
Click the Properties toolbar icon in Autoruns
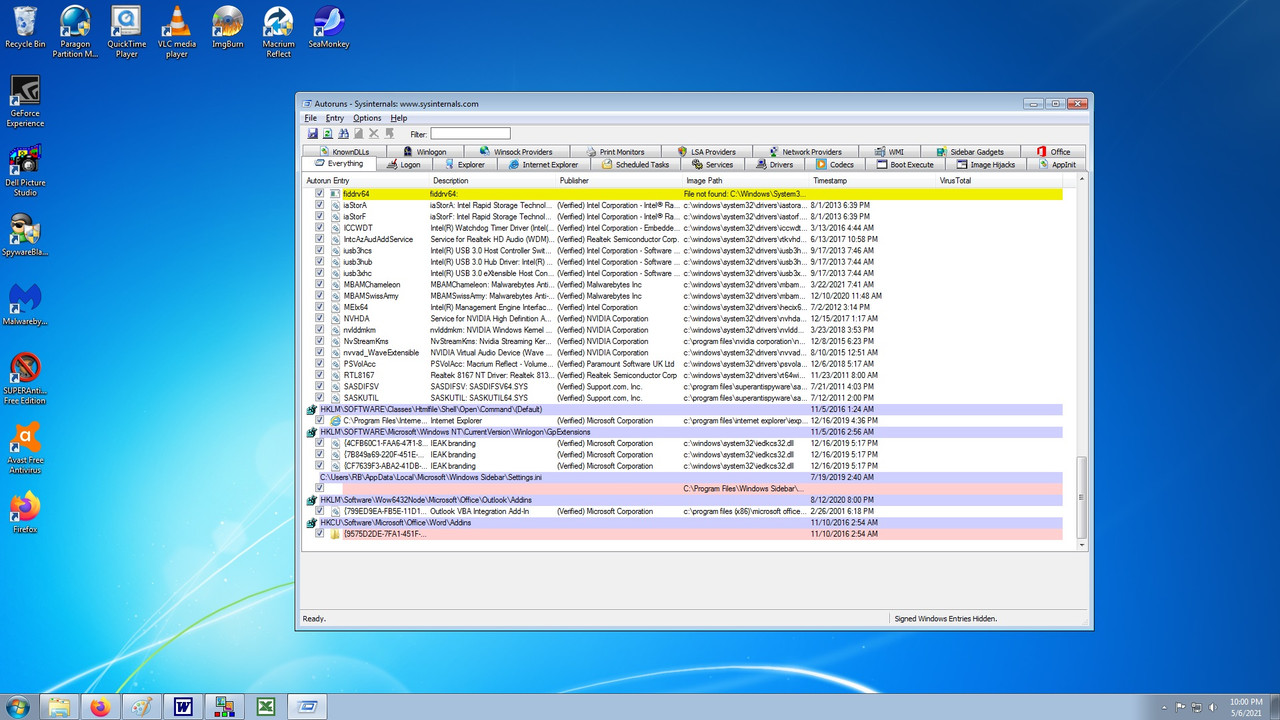click(x=358, y=133)
